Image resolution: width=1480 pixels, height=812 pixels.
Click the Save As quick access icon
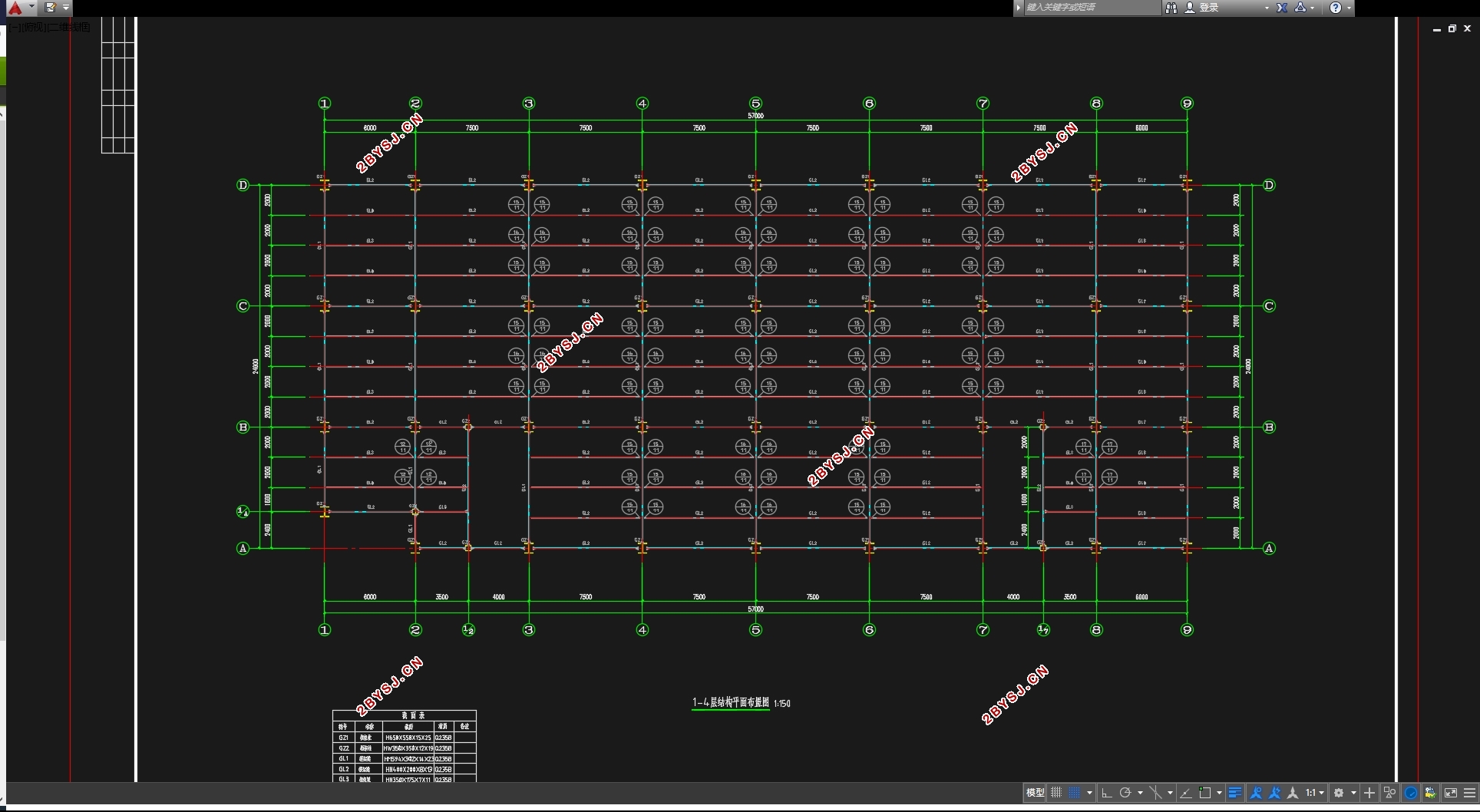tap(51, 8)
